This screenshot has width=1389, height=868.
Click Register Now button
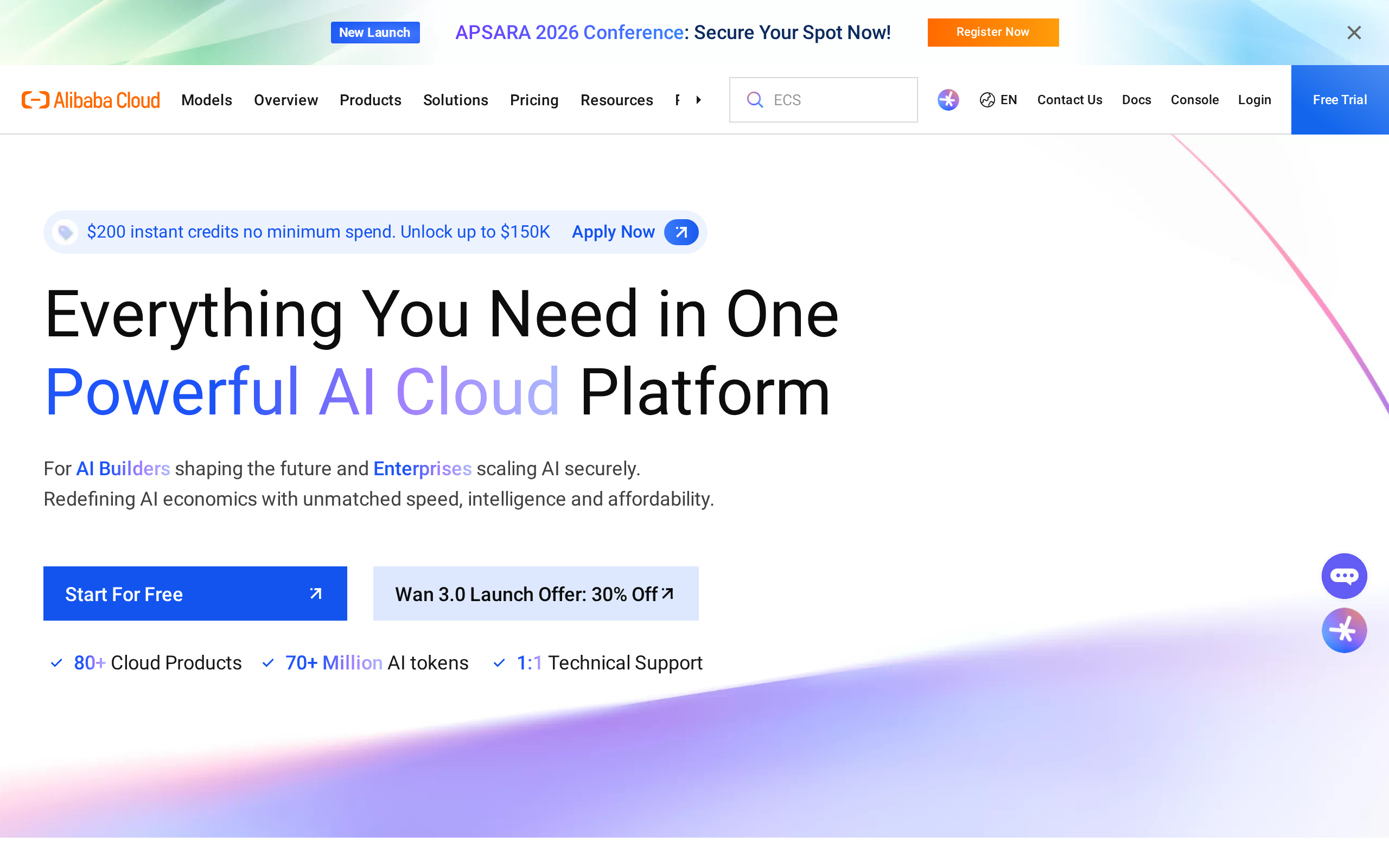(x=993, y=32)
